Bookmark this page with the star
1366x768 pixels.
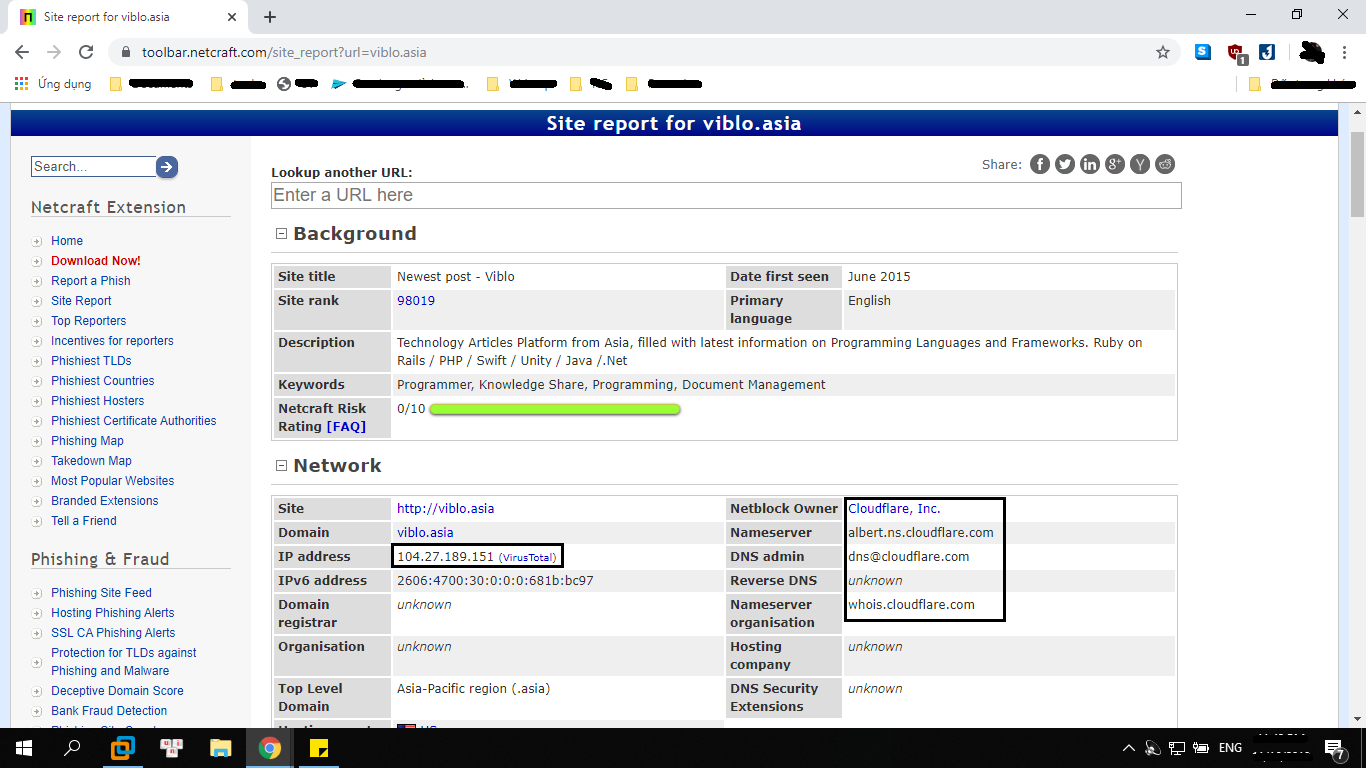coord(1163,52)
